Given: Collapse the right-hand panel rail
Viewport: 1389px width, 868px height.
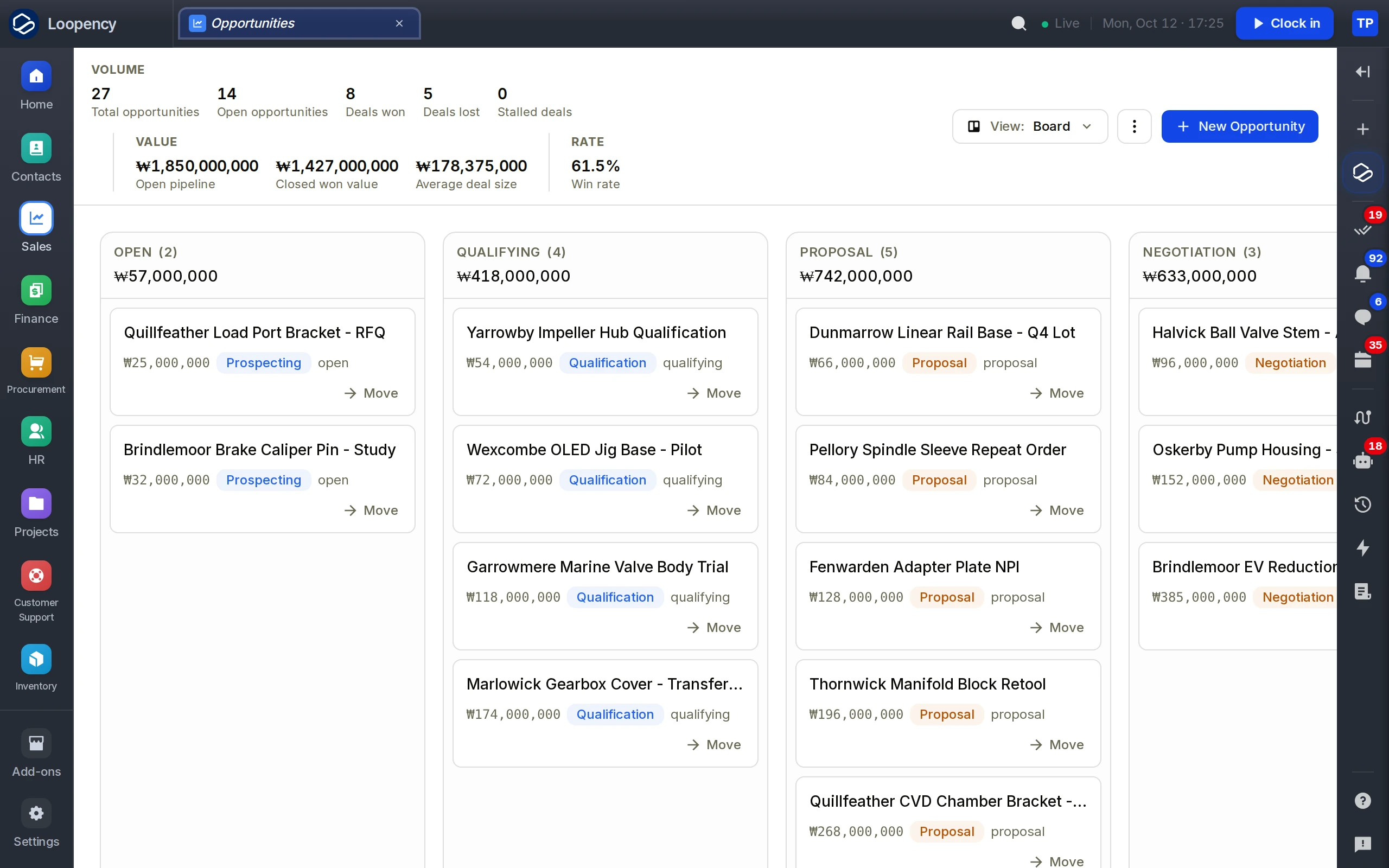Looking at the screenshot, I should (1362, 71).
